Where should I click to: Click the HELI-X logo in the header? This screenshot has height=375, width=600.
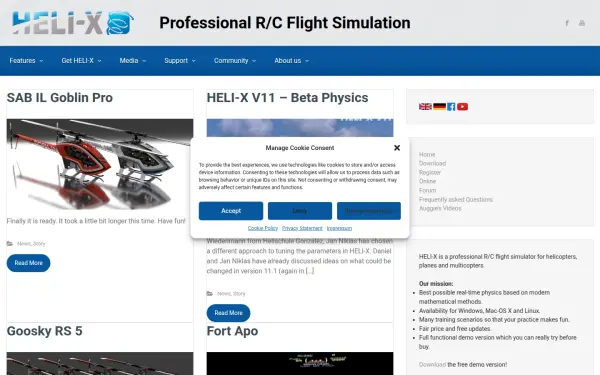tap(73, 23)
